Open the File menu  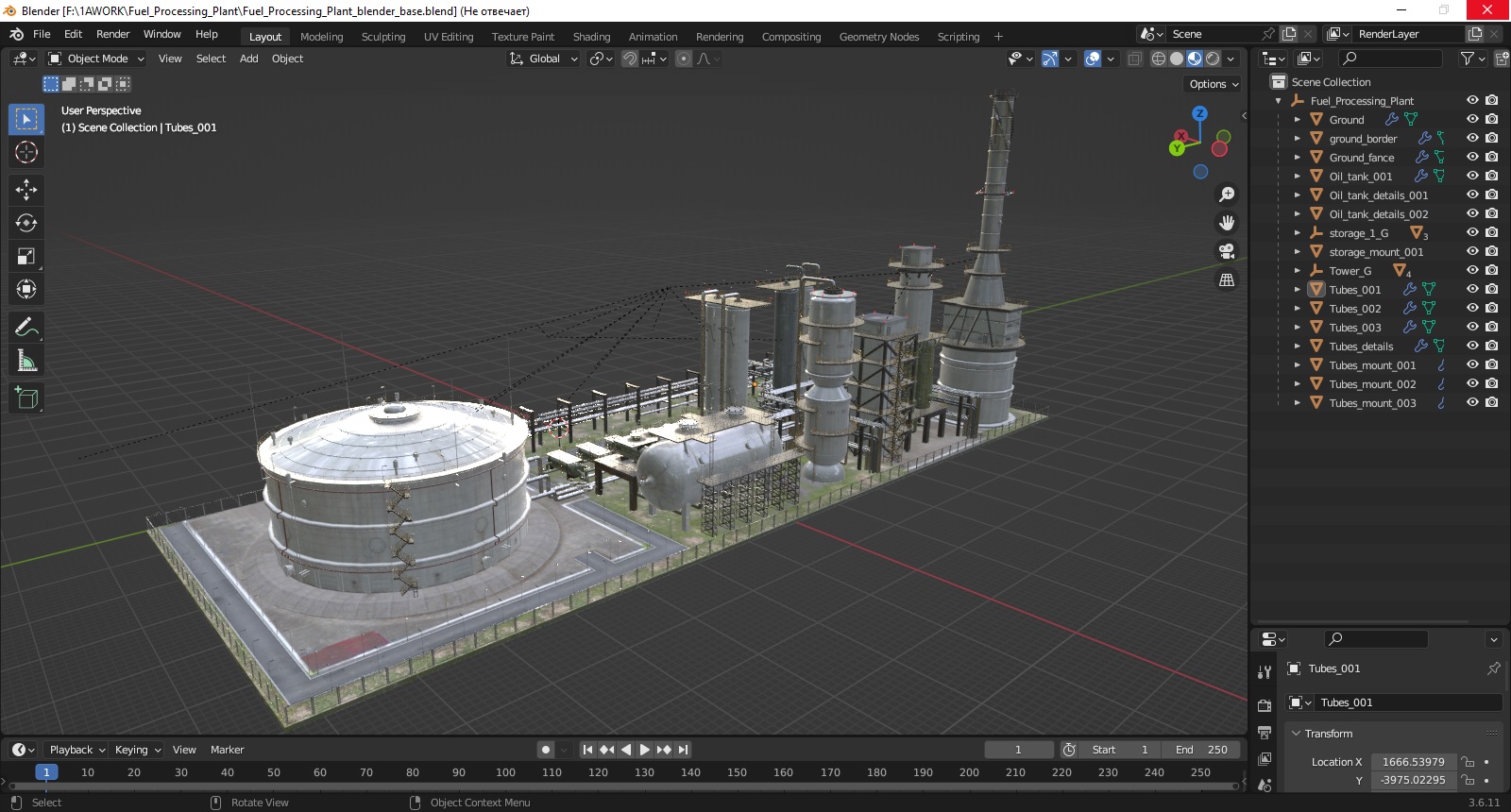(x=42, y=34)
